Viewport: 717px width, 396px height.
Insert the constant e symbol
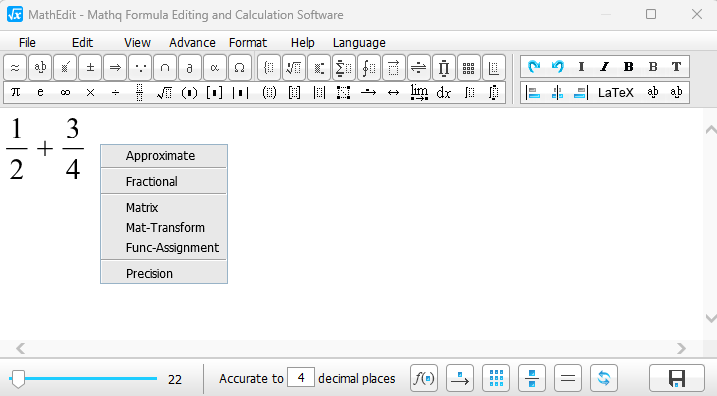pos(40,92)
